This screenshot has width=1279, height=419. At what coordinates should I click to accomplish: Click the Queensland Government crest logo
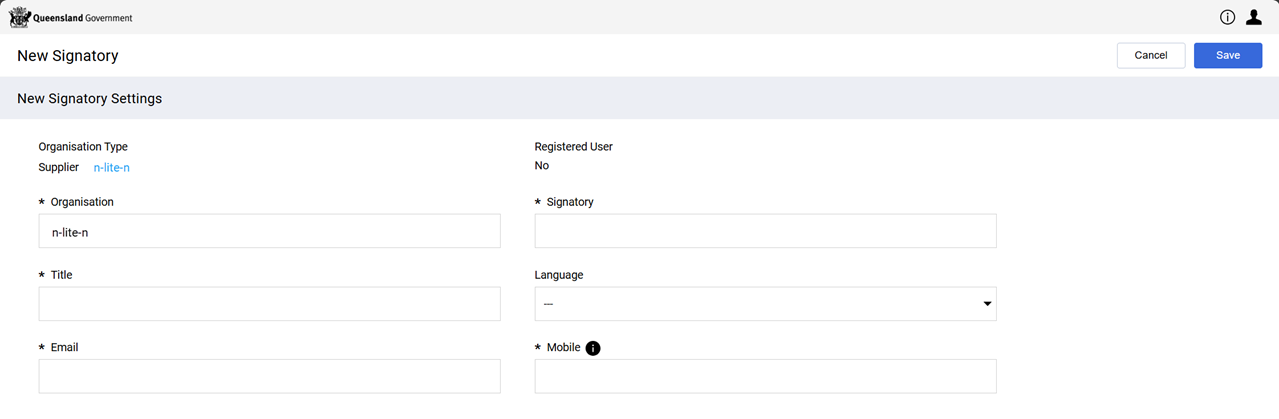pos(20,17)
